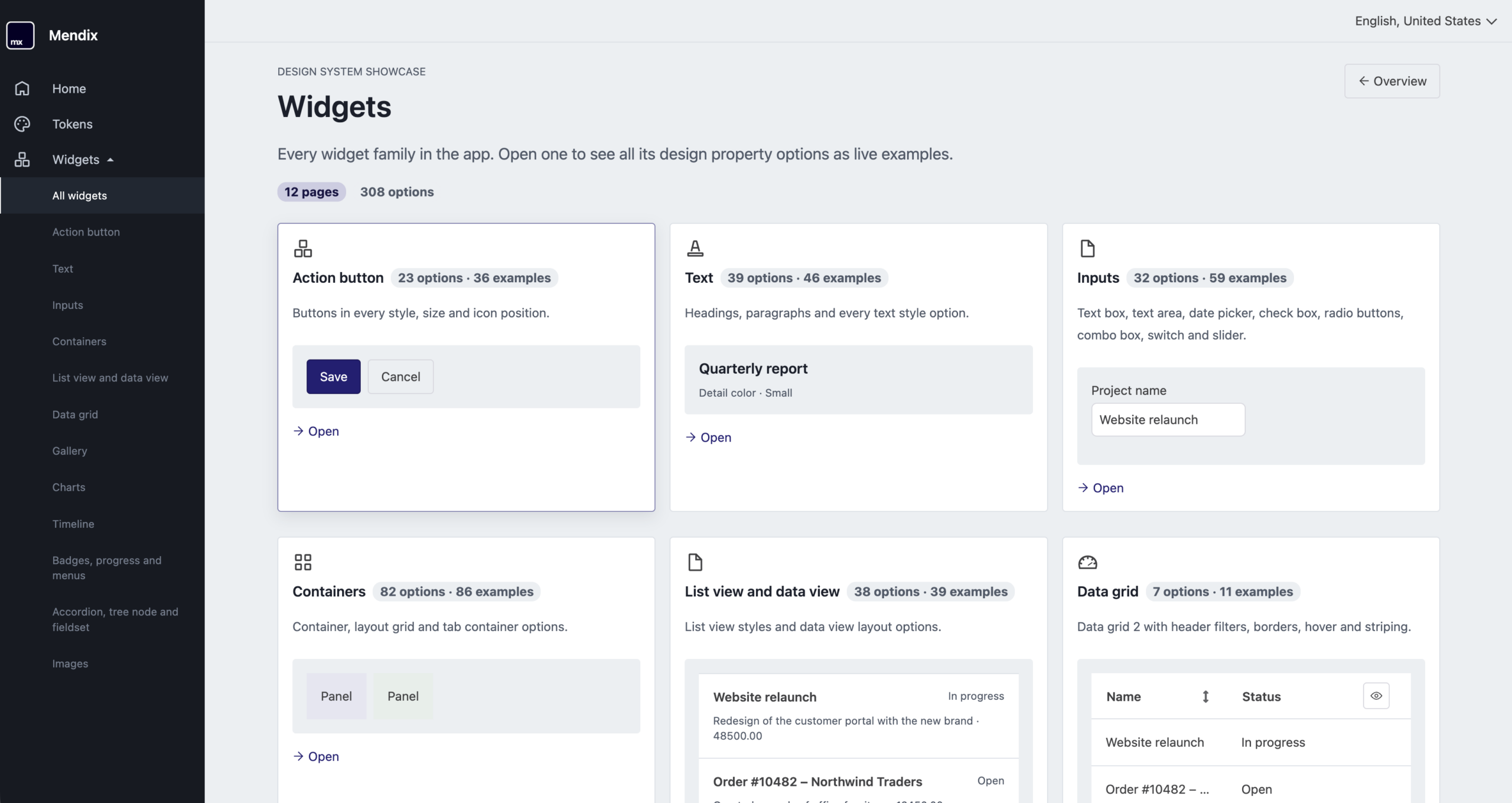Viewport: 1512px width, 803px height.
Task: Click the first purple Panel sample
Action: pos(336,696)
